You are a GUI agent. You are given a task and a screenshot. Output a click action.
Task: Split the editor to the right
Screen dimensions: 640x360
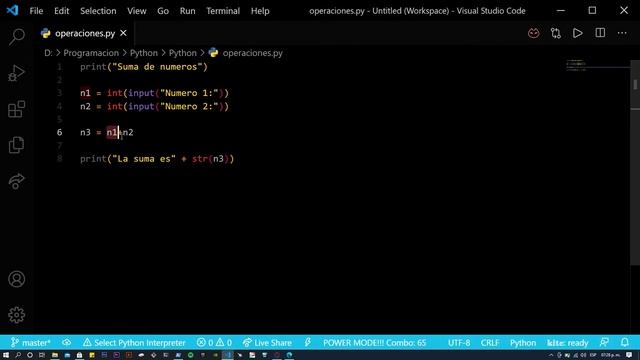(600, 33)
